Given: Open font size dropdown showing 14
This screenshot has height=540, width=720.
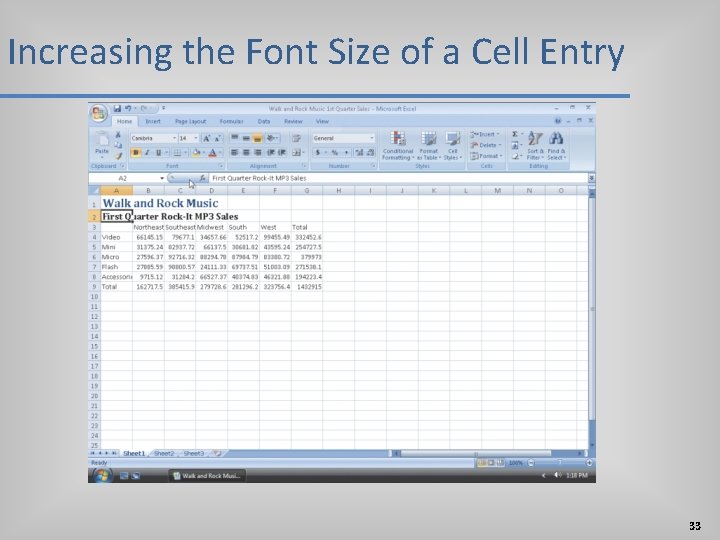Looking at the screenshot, I should 196,138.
